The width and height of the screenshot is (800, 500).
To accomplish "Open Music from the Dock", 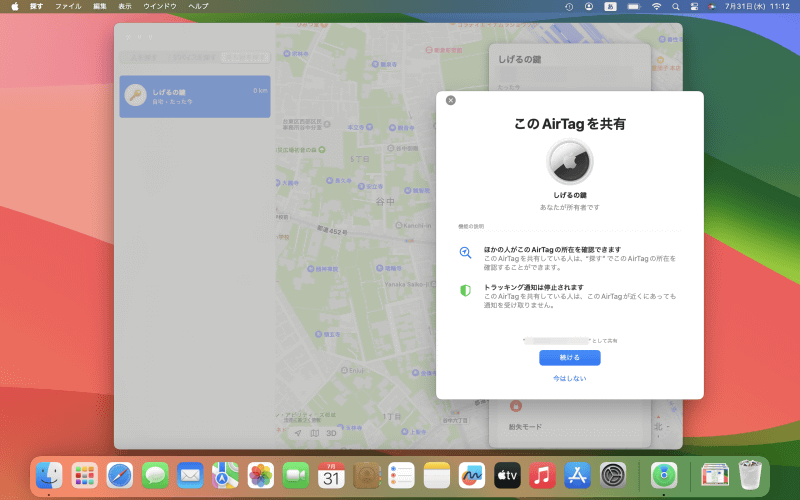I will [542, 475].
